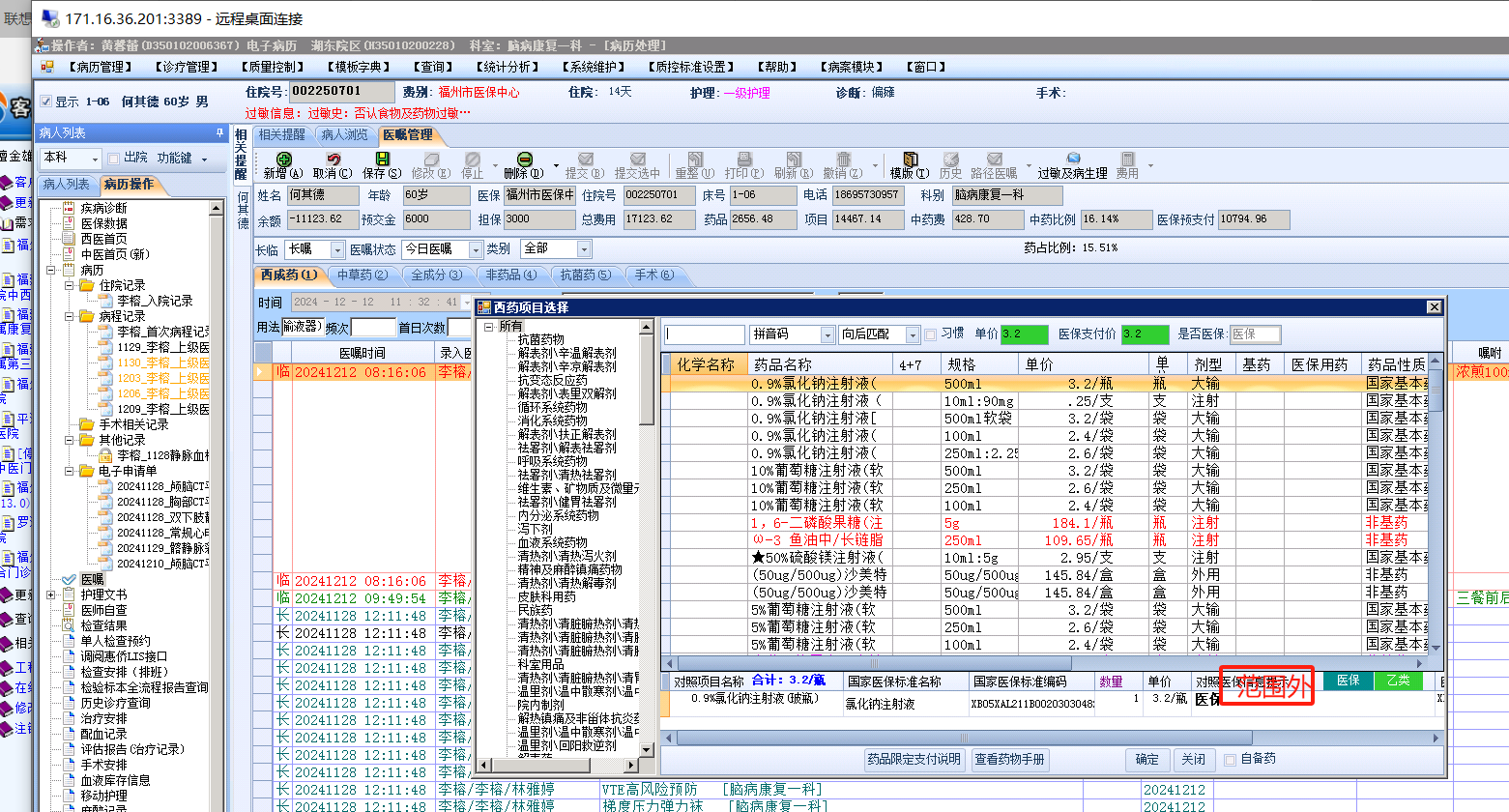
Task: Click the 提交 (Submit) toolbar icon
Action: click(585, 159)
